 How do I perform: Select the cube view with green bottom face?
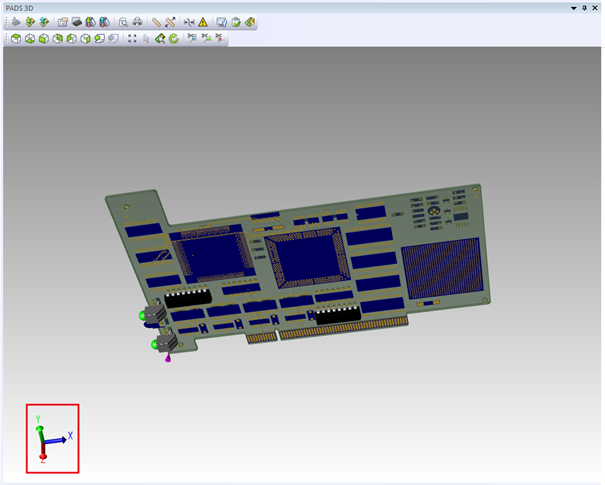coord(30,39)
